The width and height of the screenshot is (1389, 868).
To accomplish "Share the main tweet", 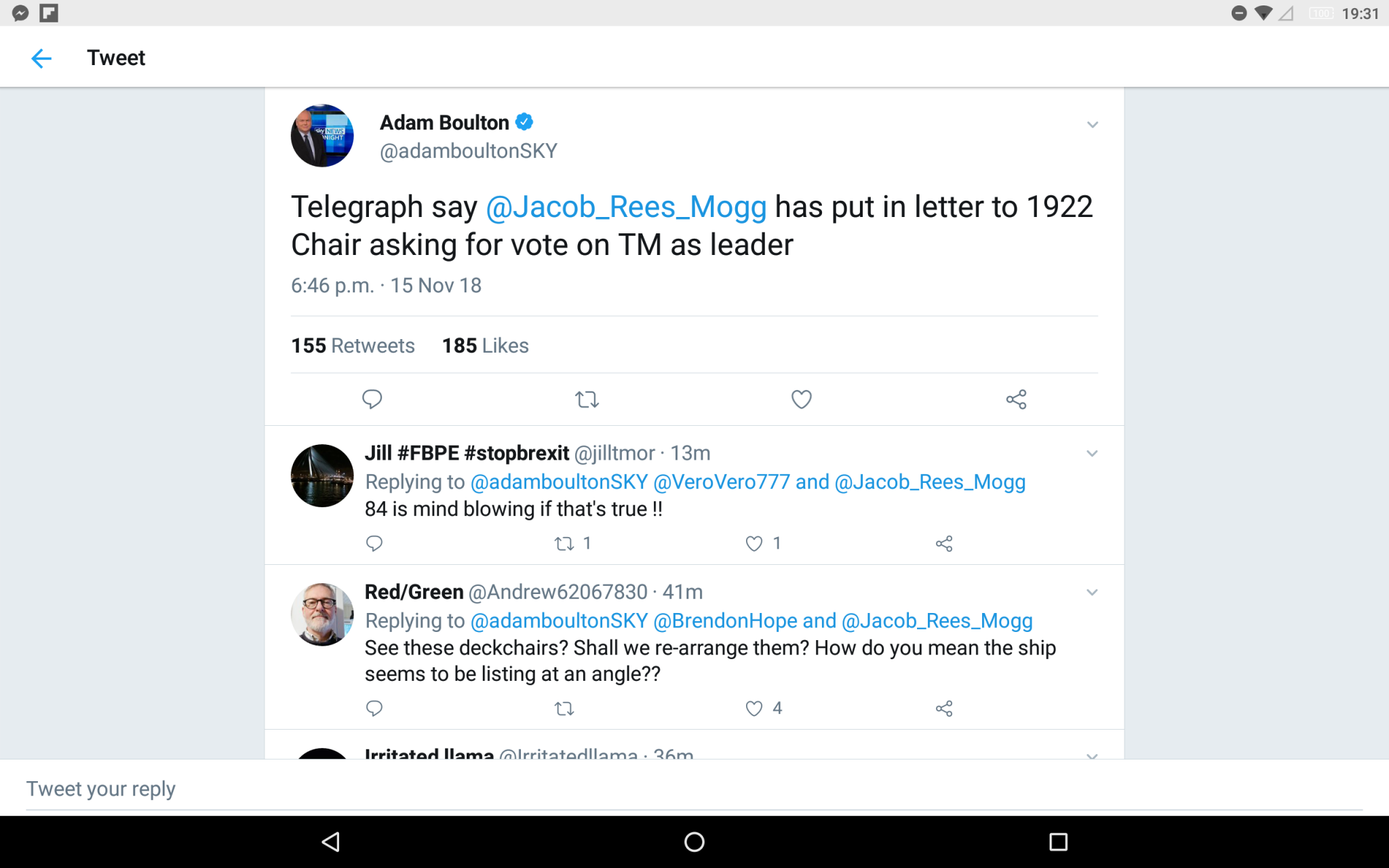I will coord(1015,399).
